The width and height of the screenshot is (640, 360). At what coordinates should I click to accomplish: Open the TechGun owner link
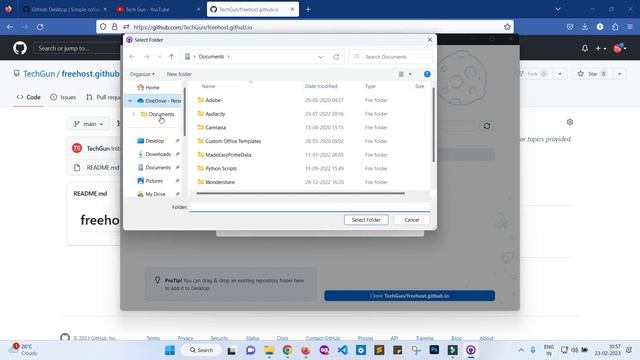[x=39, y=74]
